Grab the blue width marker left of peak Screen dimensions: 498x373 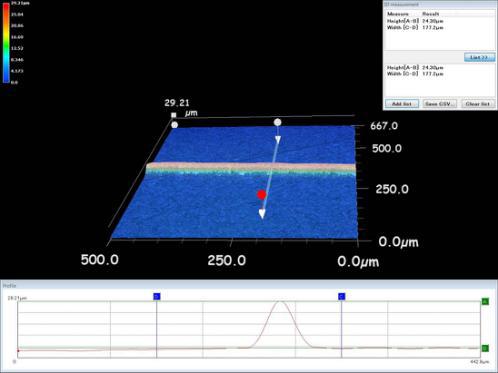(x=157, y=296)
